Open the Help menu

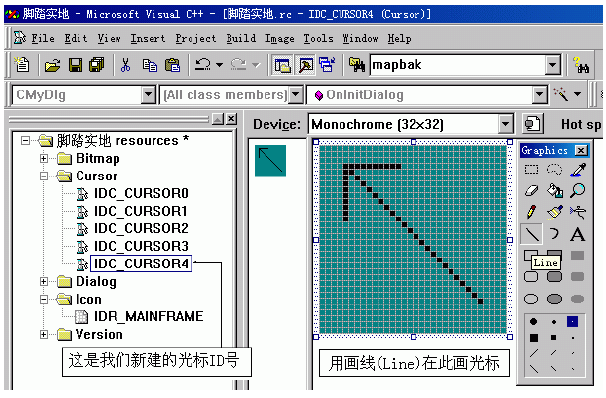(x=399, y=38)
